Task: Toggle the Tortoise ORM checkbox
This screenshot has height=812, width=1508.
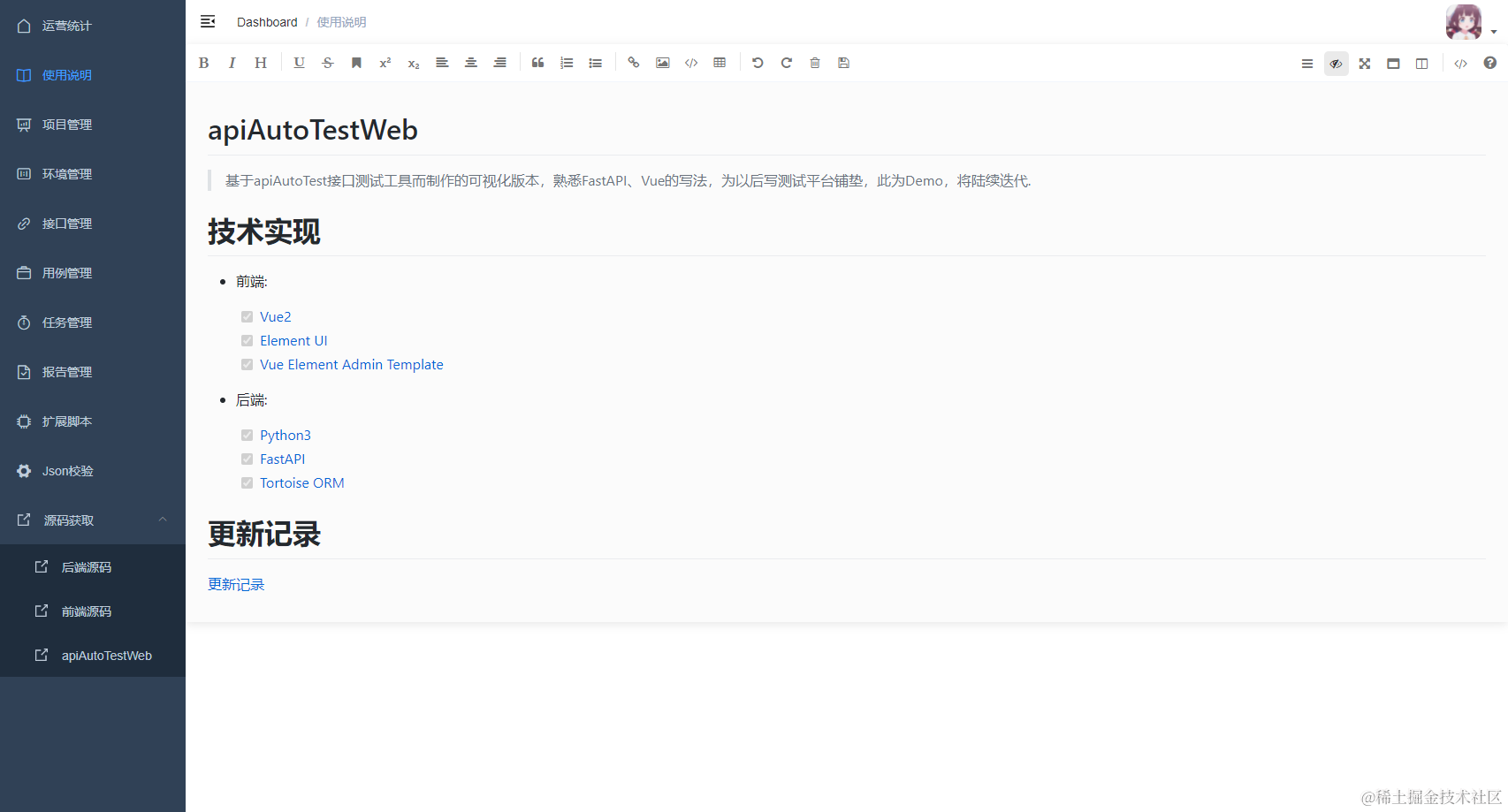Action: tap(248, 482)
